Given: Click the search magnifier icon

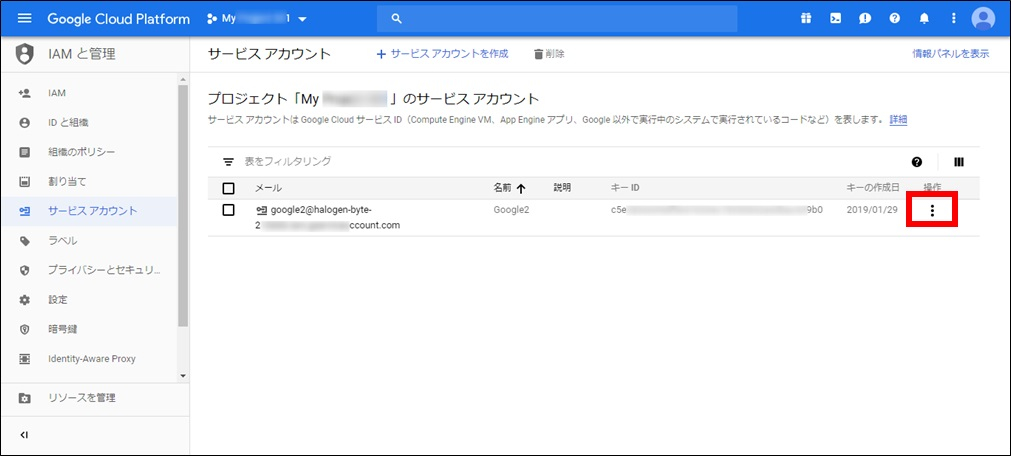Looking at the screenshot, I should (397, 19).
